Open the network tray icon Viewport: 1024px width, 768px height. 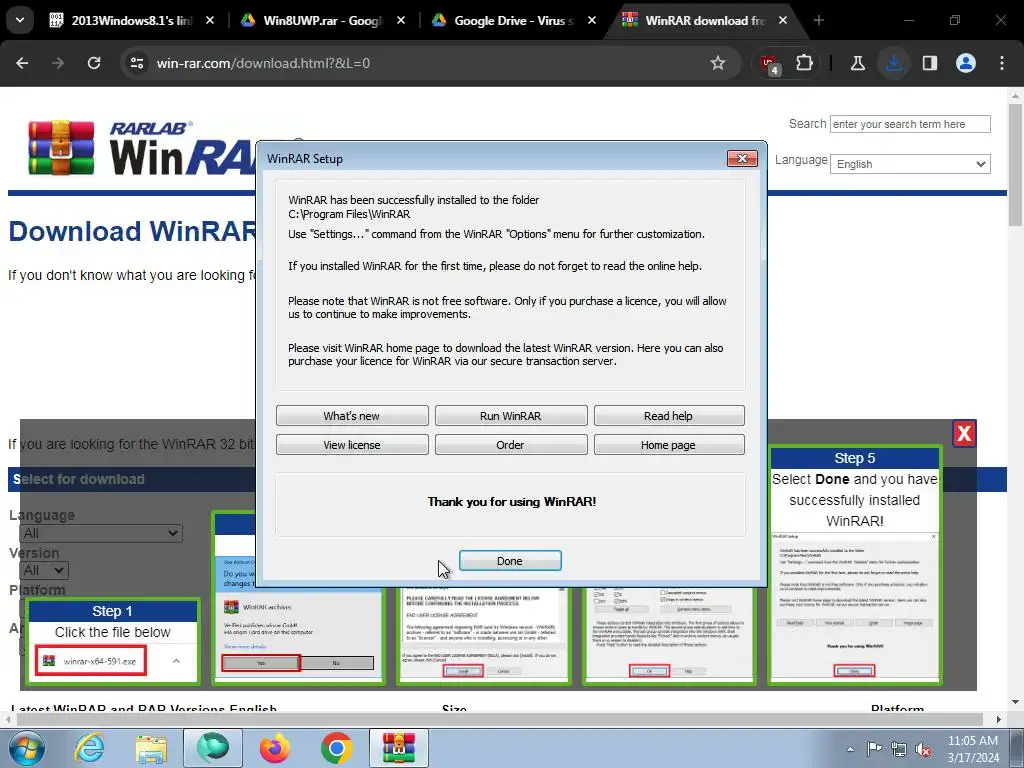(899, 749)
